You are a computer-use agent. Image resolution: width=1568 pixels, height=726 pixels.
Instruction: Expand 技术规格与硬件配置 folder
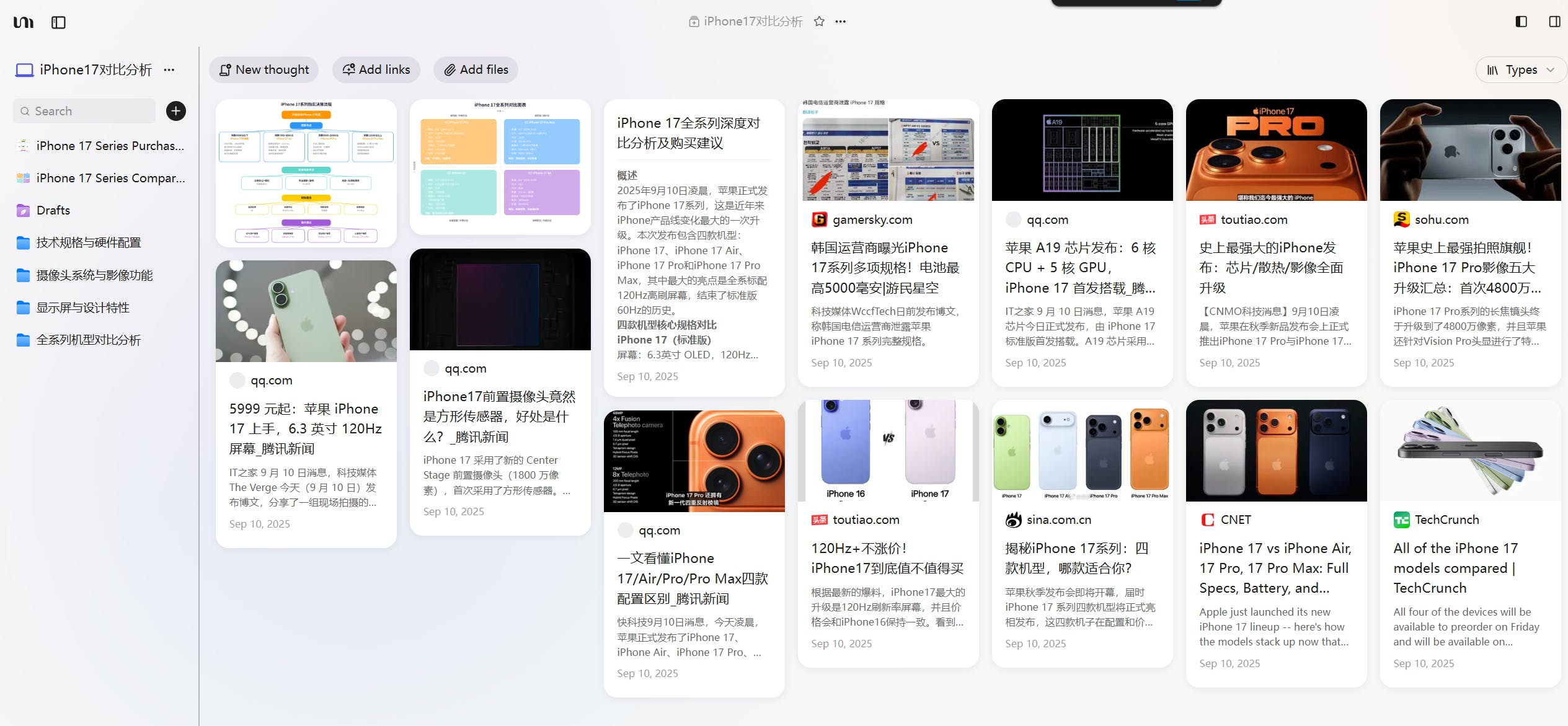(88, 242)
